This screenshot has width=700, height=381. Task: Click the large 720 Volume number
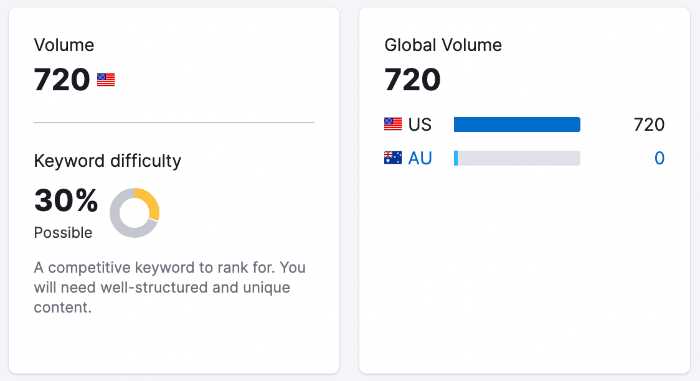(62, 80)
